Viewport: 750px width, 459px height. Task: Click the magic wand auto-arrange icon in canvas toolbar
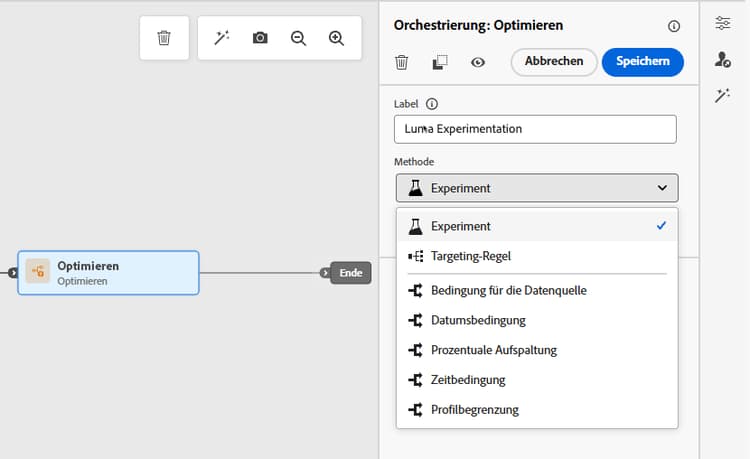221,38
